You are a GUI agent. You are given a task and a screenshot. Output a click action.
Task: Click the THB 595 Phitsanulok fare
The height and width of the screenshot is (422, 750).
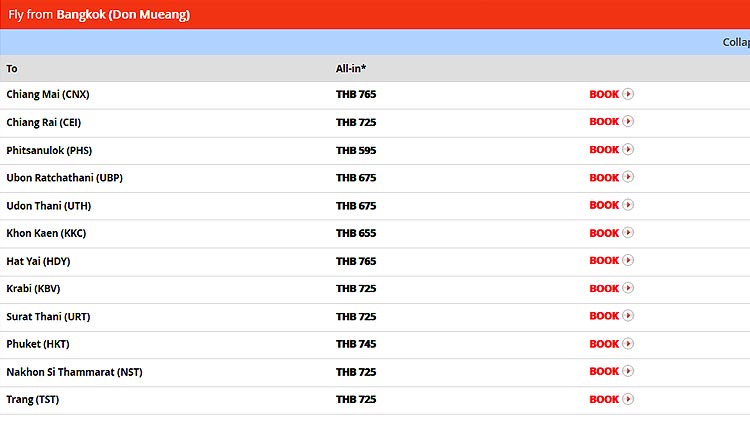point(356,150)
